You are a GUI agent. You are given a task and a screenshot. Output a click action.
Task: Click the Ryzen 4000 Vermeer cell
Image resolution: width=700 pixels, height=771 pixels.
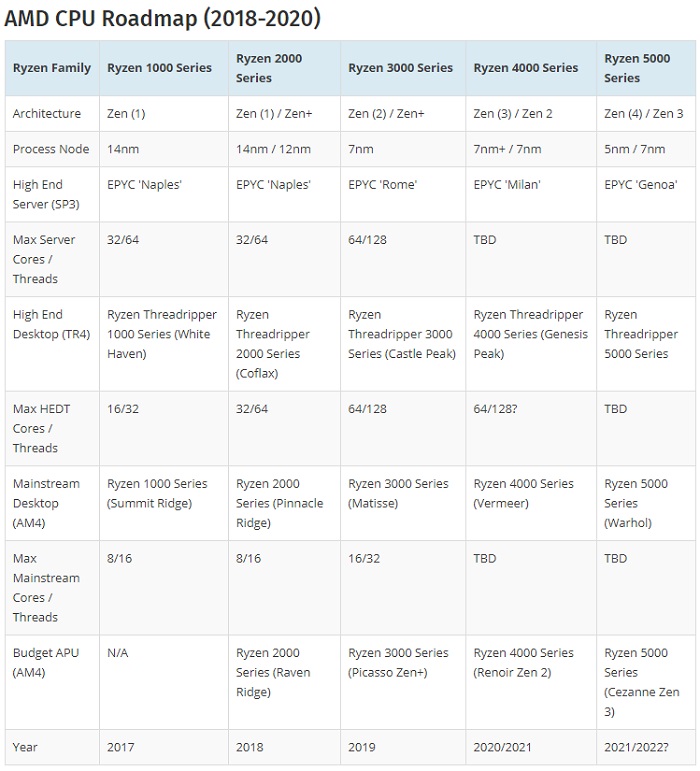(x=523, y=493)
